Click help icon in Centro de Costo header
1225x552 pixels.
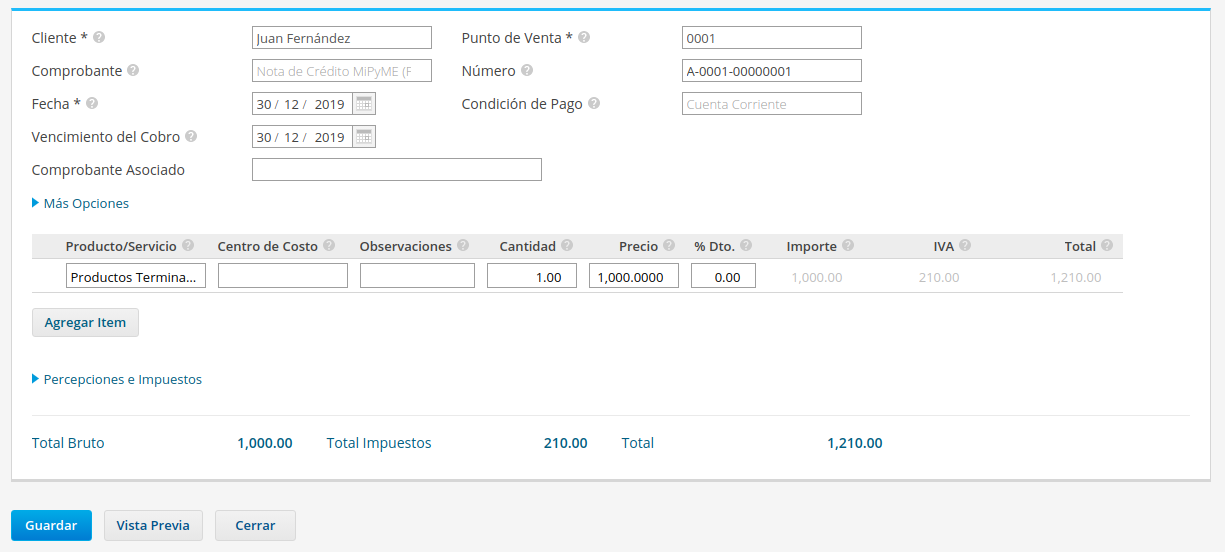click(329, 246)
